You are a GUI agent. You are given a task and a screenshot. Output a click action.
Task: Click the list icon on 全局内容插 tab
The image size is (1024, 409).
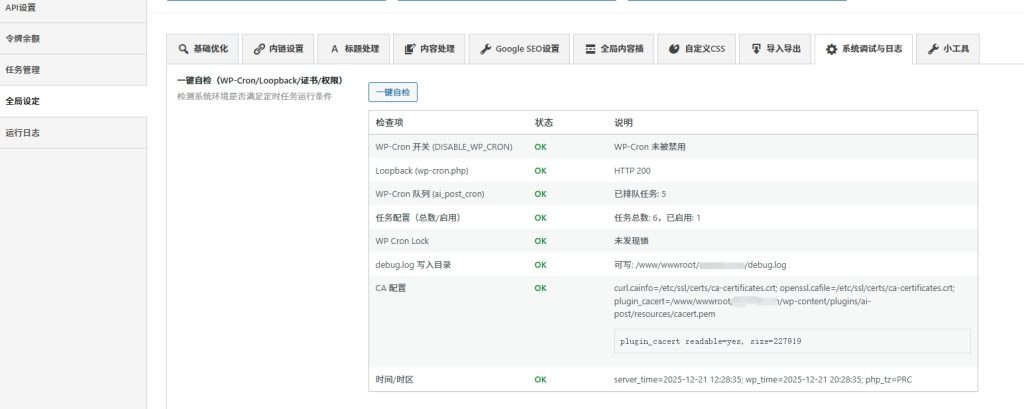(x=590, y=49)
